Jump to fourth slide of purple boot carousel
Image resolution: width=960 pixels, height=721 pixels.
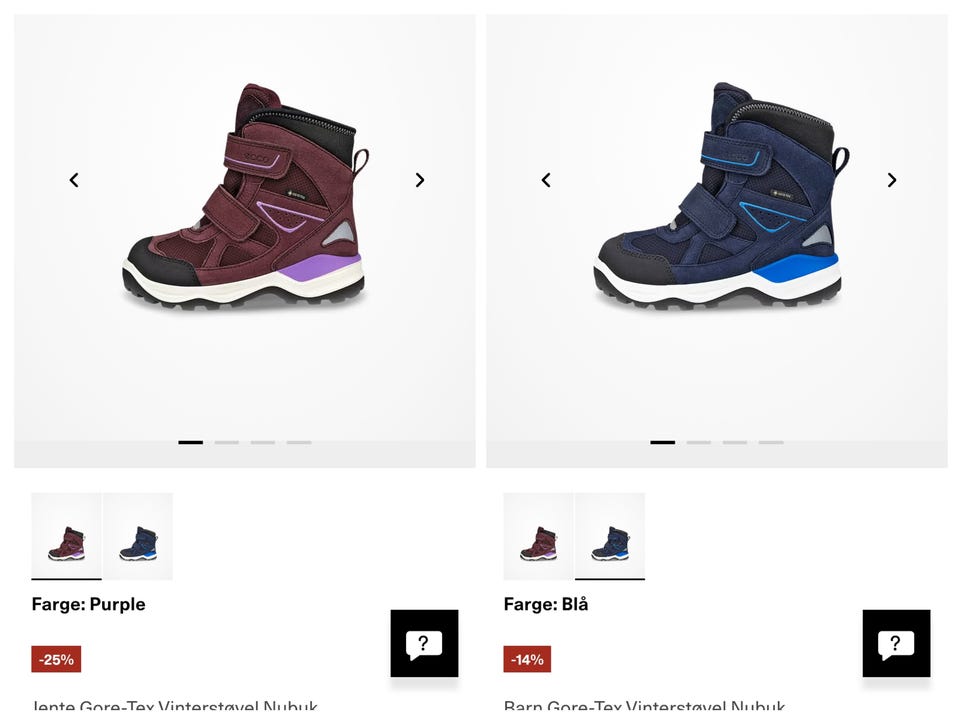[299, 442]
